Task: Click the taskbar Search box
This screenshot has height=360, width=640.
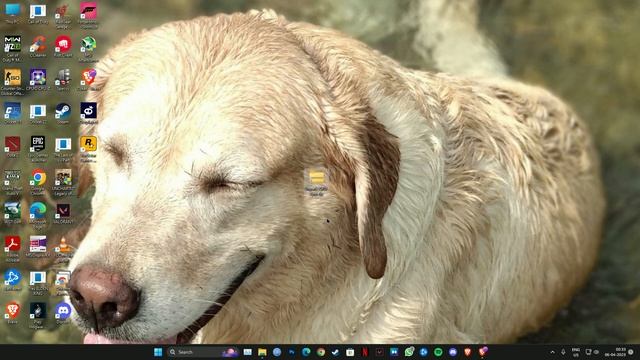Action: coord(203,352)
